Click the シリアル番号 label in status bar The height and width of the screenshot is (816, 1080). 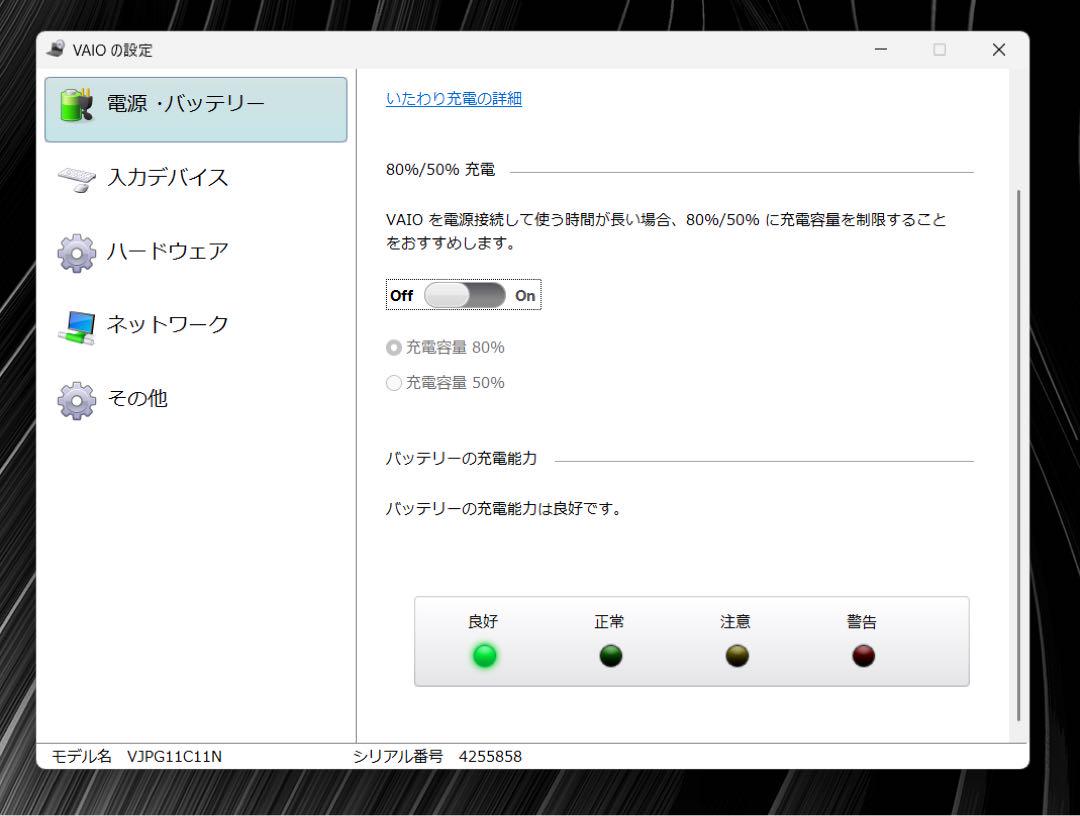[398, 757]
